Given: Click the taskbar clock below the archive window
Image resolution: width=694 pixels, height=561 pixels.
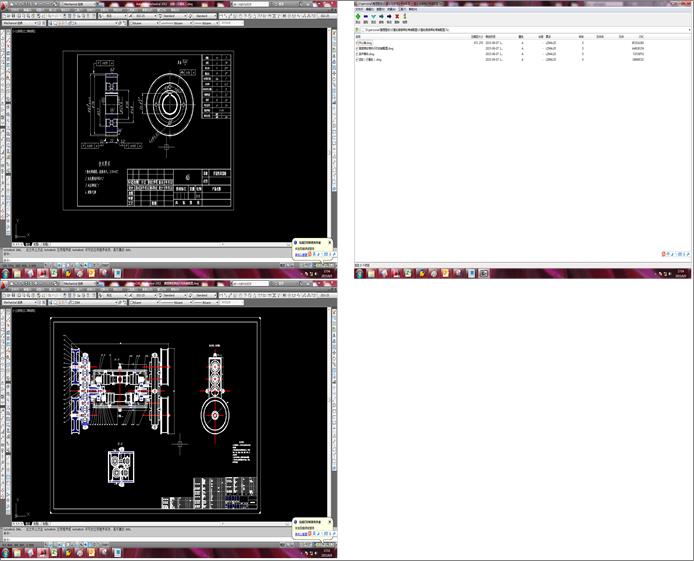Looking at the screenshot, I should coord(681,274).
